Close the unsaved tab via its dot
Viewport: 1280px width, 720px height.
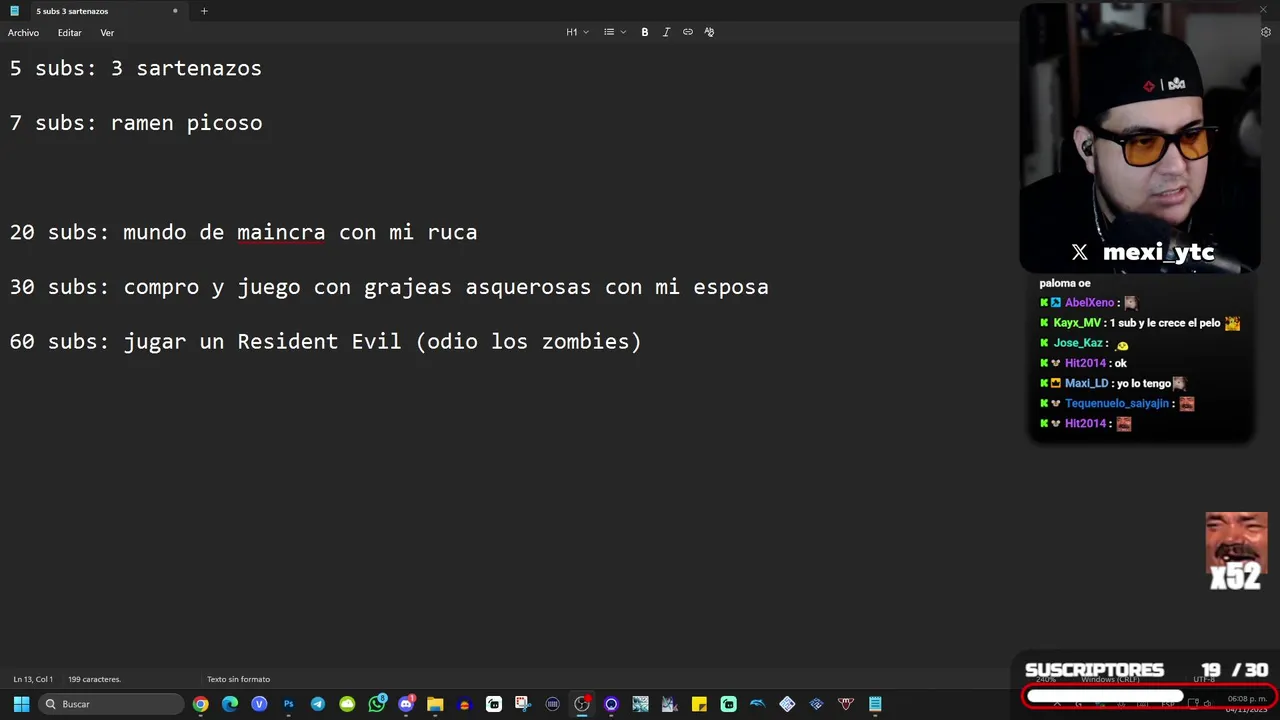[x=175, y=11]
